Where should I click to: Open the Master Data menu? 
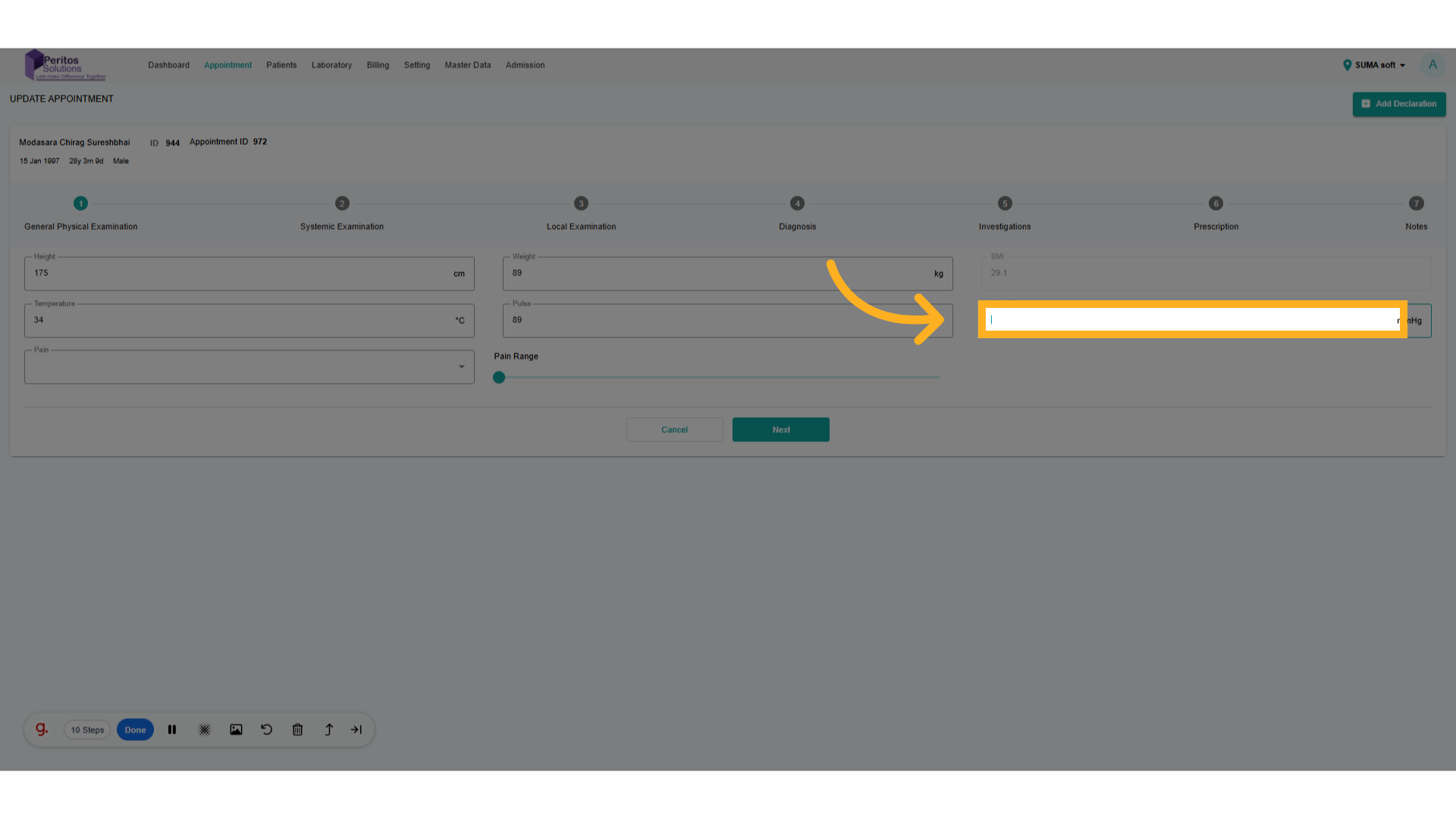[x=467, y=65]
